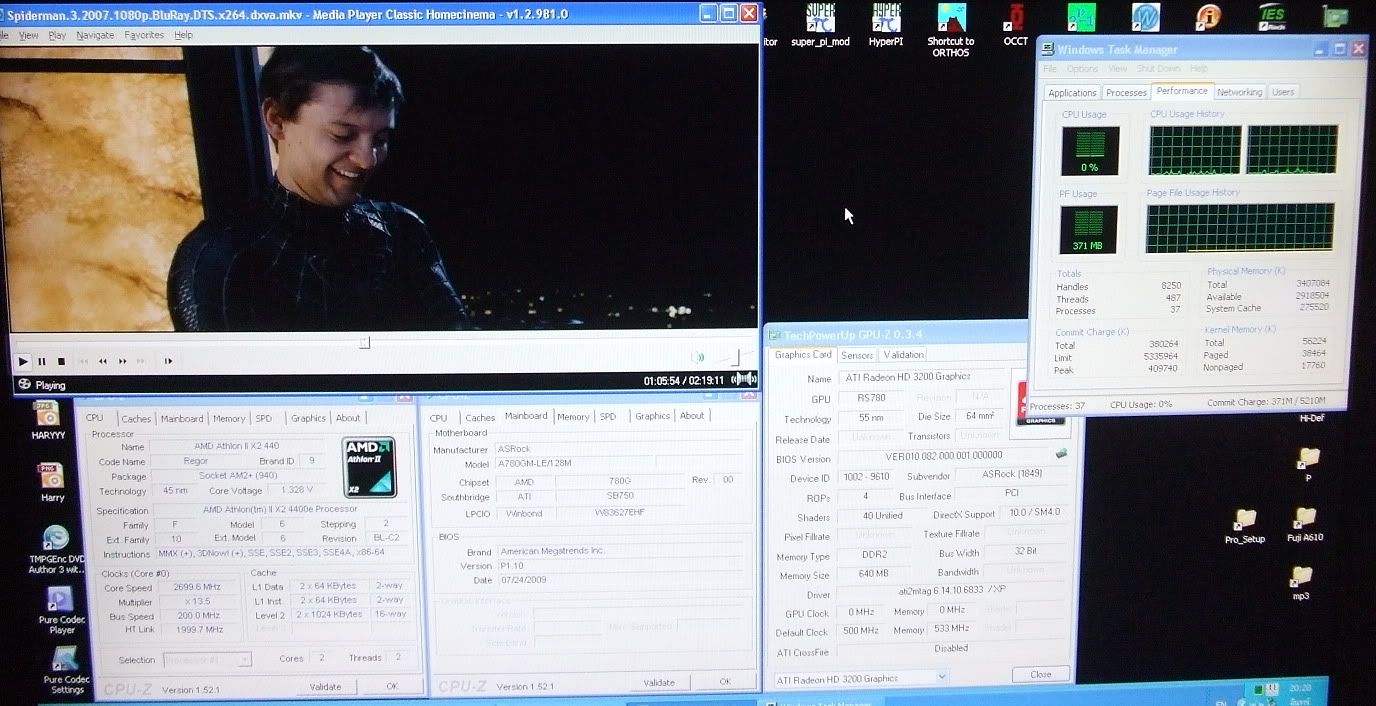Open the Pure Codec Settings desktop shortcut

point(66,671)
